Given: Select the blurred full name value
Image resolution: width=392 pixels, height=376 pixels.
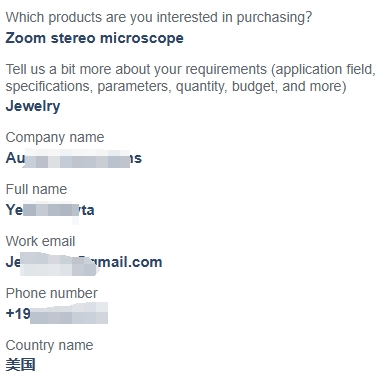Looking at the screenshot, I should coord(50,210).
